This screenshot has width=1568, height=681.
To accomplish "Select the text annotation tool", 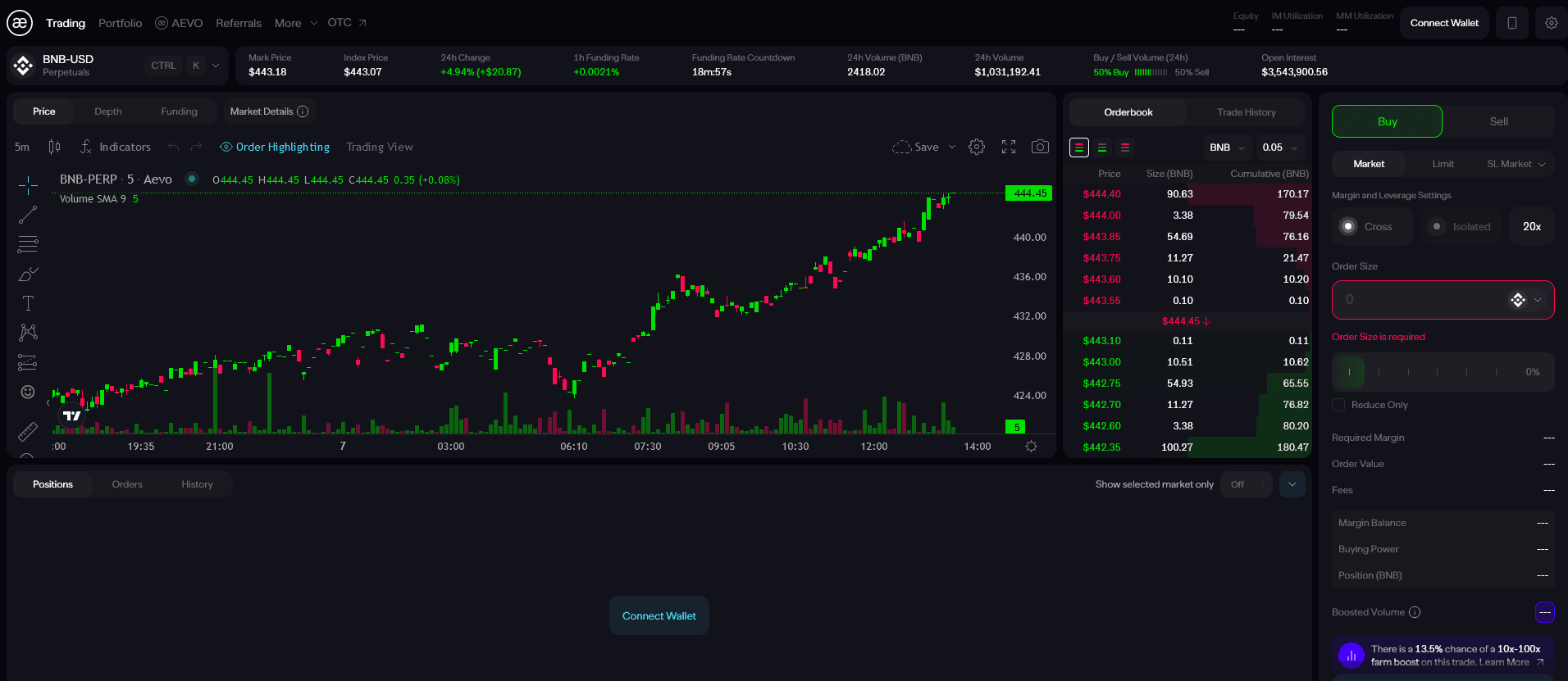I will click(28, 303).
